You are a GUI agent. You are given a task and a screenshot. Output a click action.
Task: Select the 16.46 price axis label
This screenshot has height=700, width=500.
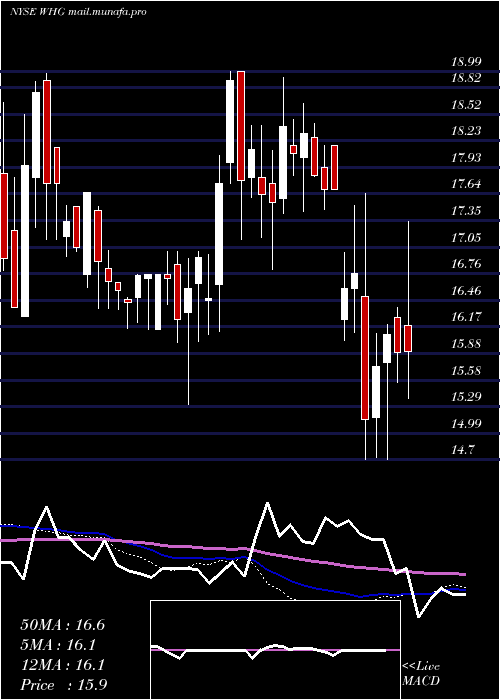click(x=466, y=291)
